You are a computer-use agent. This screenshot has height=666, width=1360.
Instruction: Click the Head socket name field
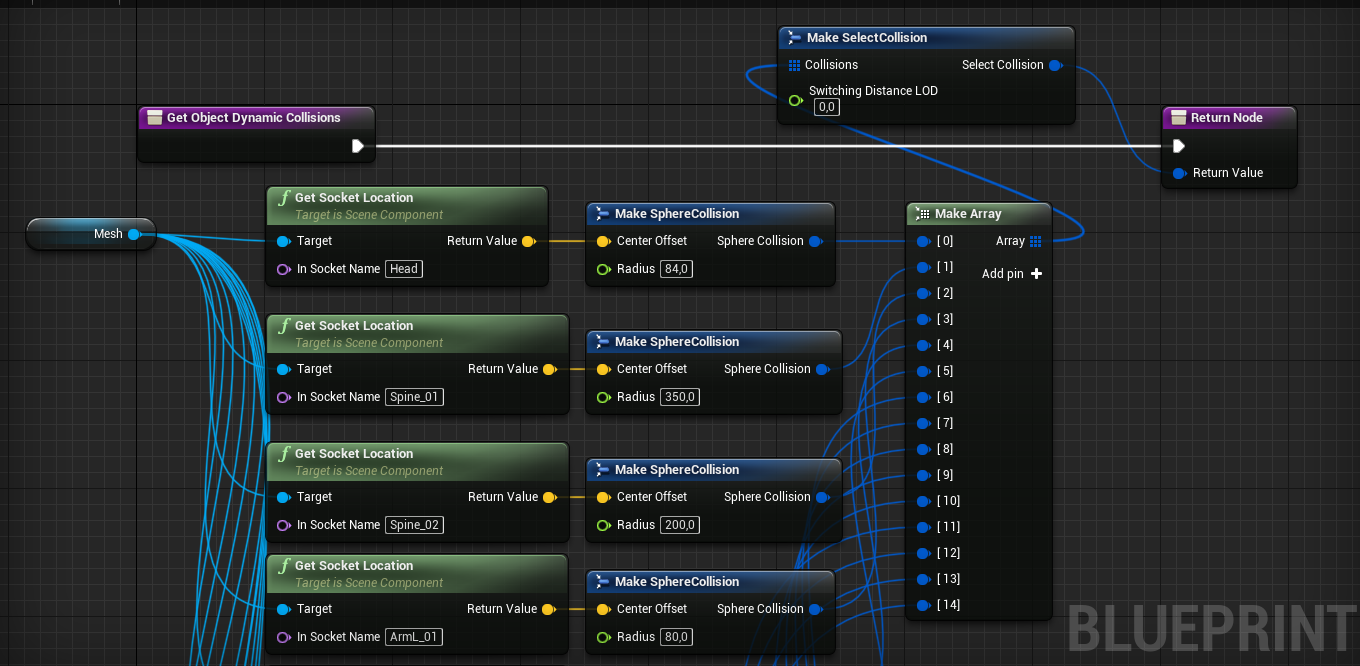404,269
